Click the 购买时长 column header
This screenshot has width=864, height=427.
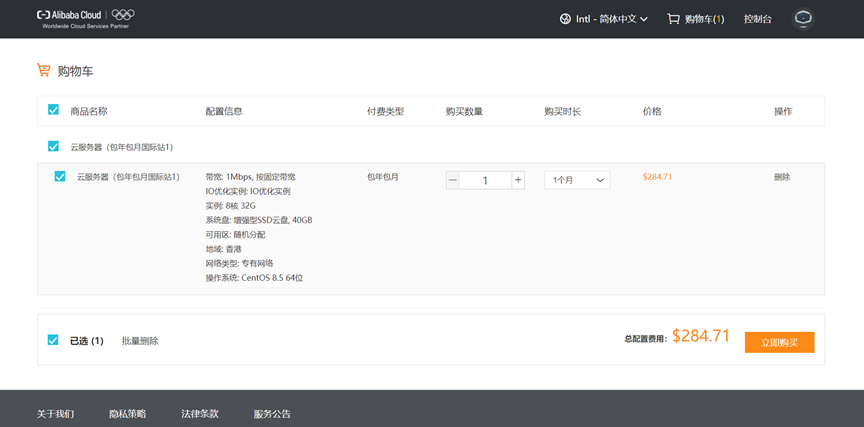click(563, 111)
